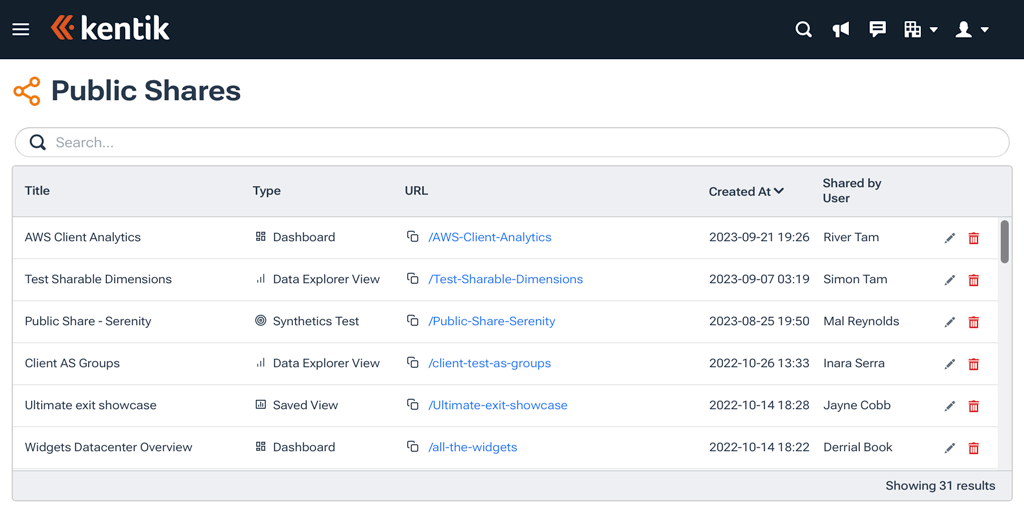Click the Ultimate exit showcase title

pos(91,405)
